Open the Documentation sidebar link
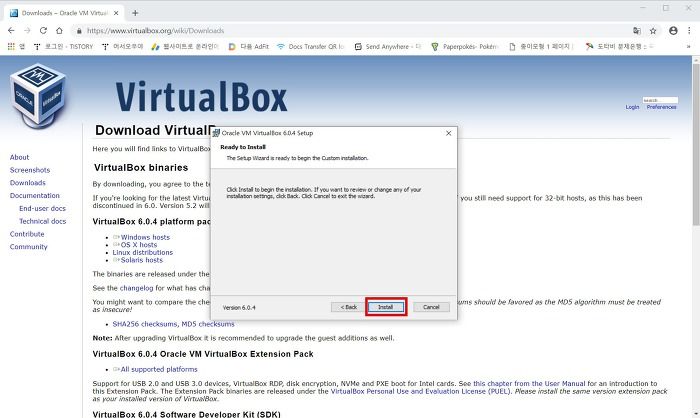 [34, 196]
